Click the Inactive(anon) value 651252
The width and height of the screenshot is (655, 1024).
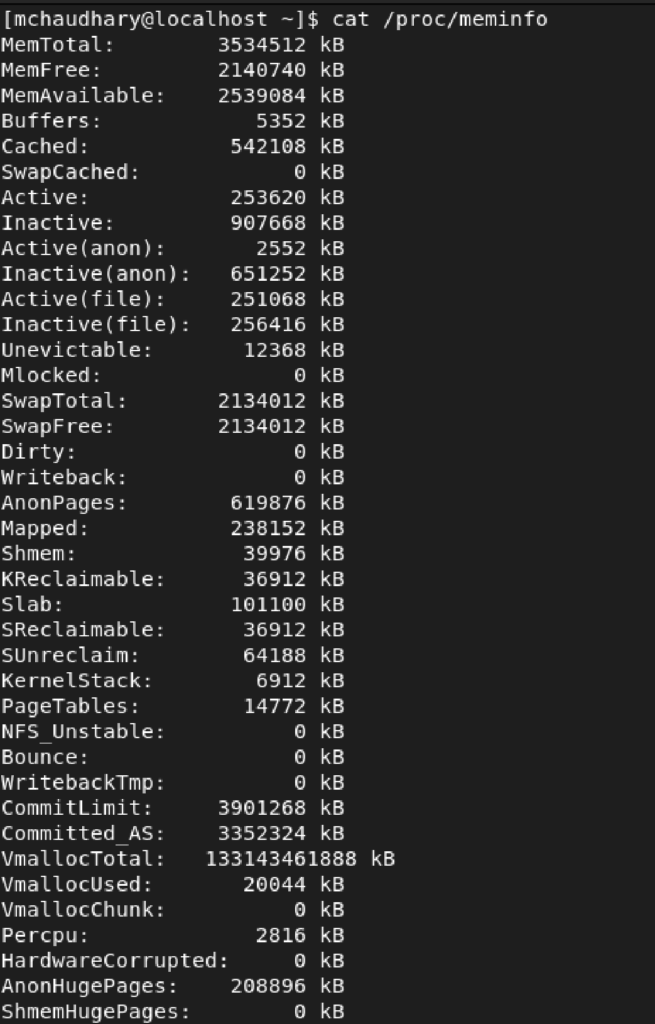pos(268,274)
